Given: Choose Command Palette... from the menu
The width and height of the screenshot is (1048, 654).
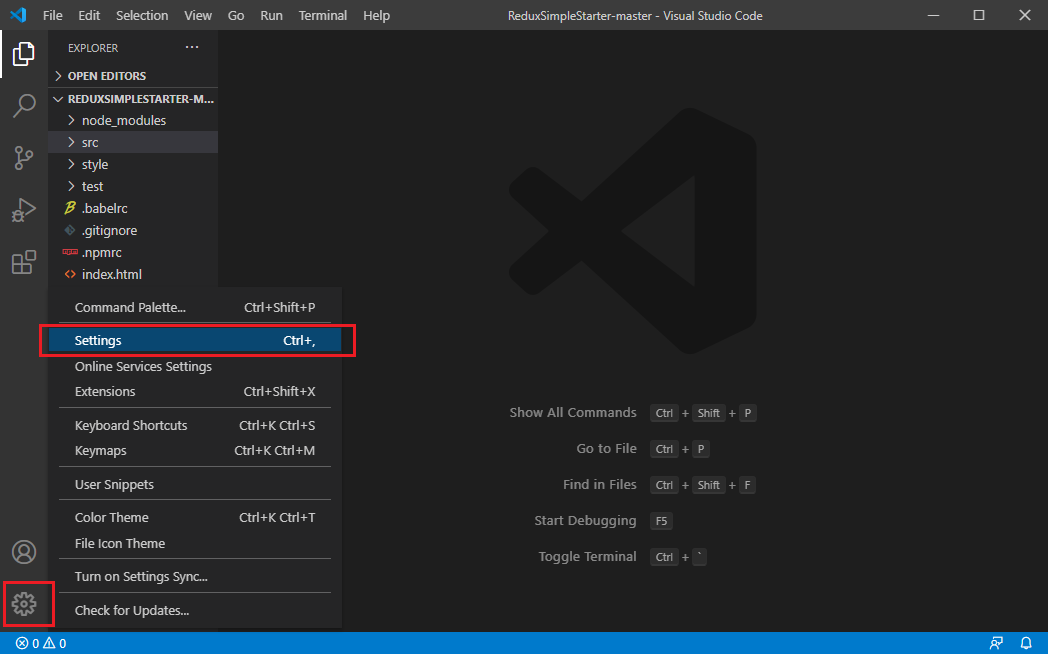Looking at the screenshot, I should point(195,307).
